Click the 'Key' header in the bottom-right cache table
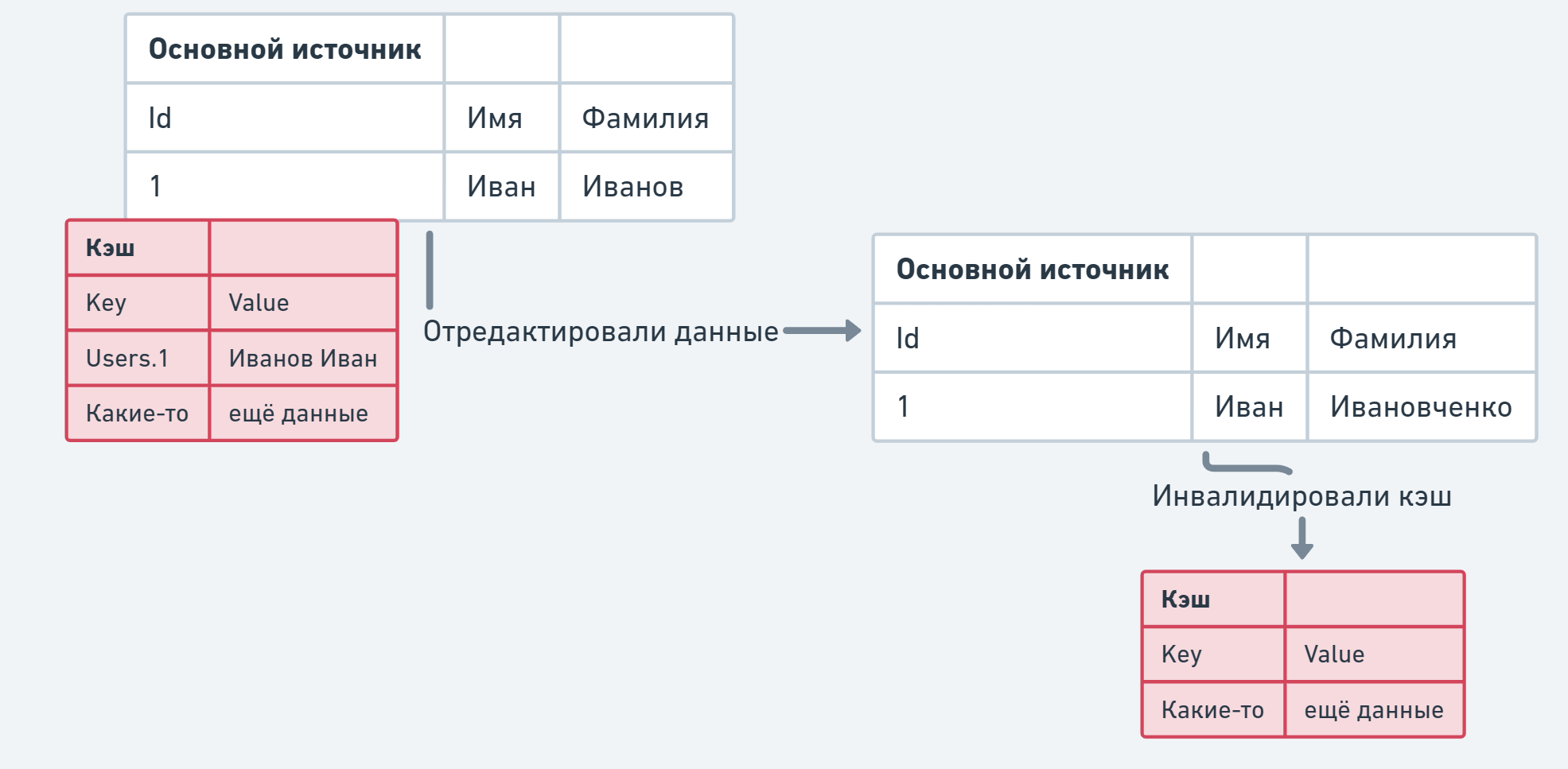The height and width of the screenshot is (769, 1568). [x=1181, y=654]
